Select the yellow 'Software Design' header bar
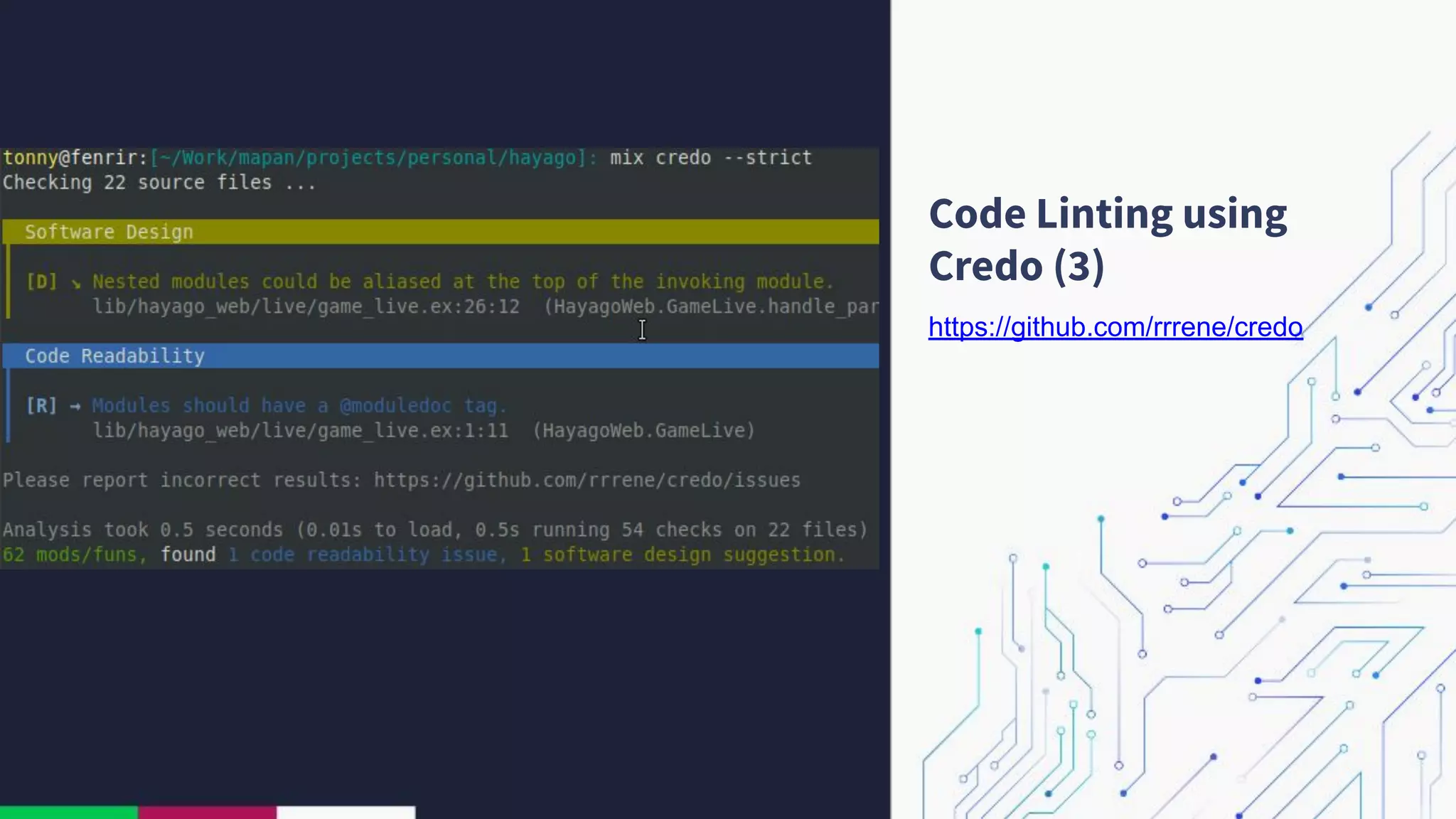 coord(441,232)
